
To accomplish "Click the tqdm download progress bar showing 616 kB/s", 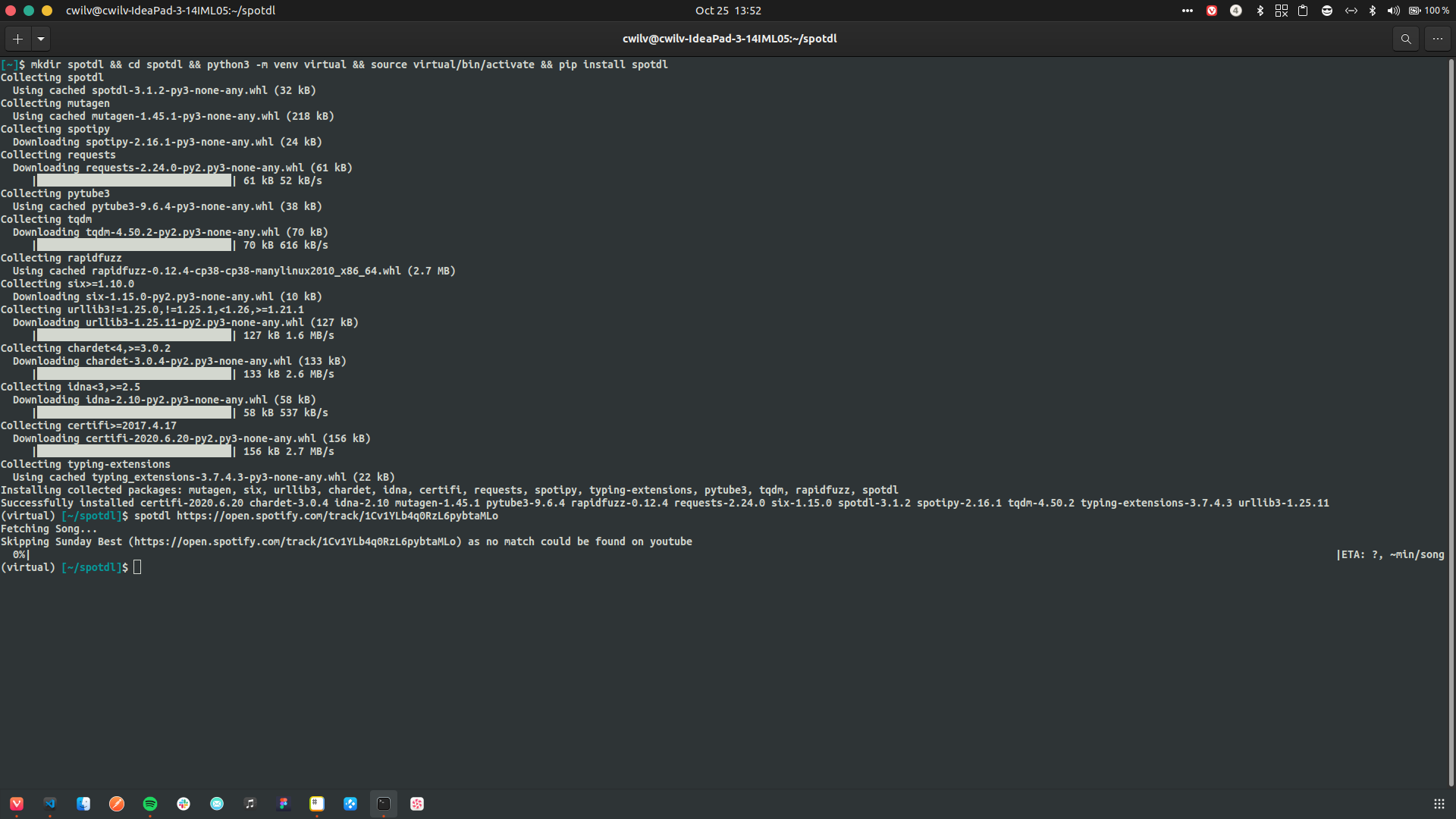I will click(134, 245).
